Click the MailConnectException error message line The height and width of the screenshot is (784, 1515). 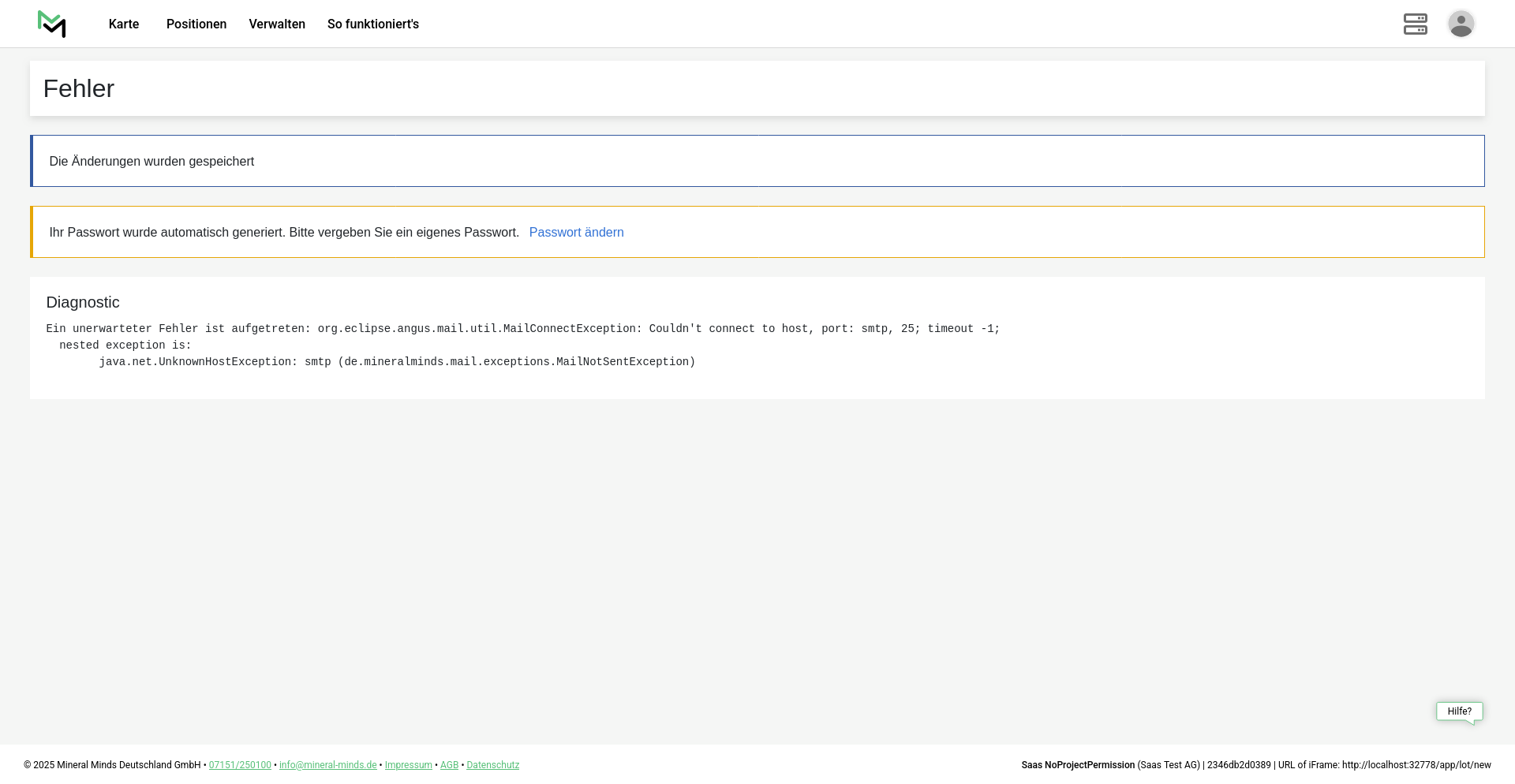pos(522,329)
